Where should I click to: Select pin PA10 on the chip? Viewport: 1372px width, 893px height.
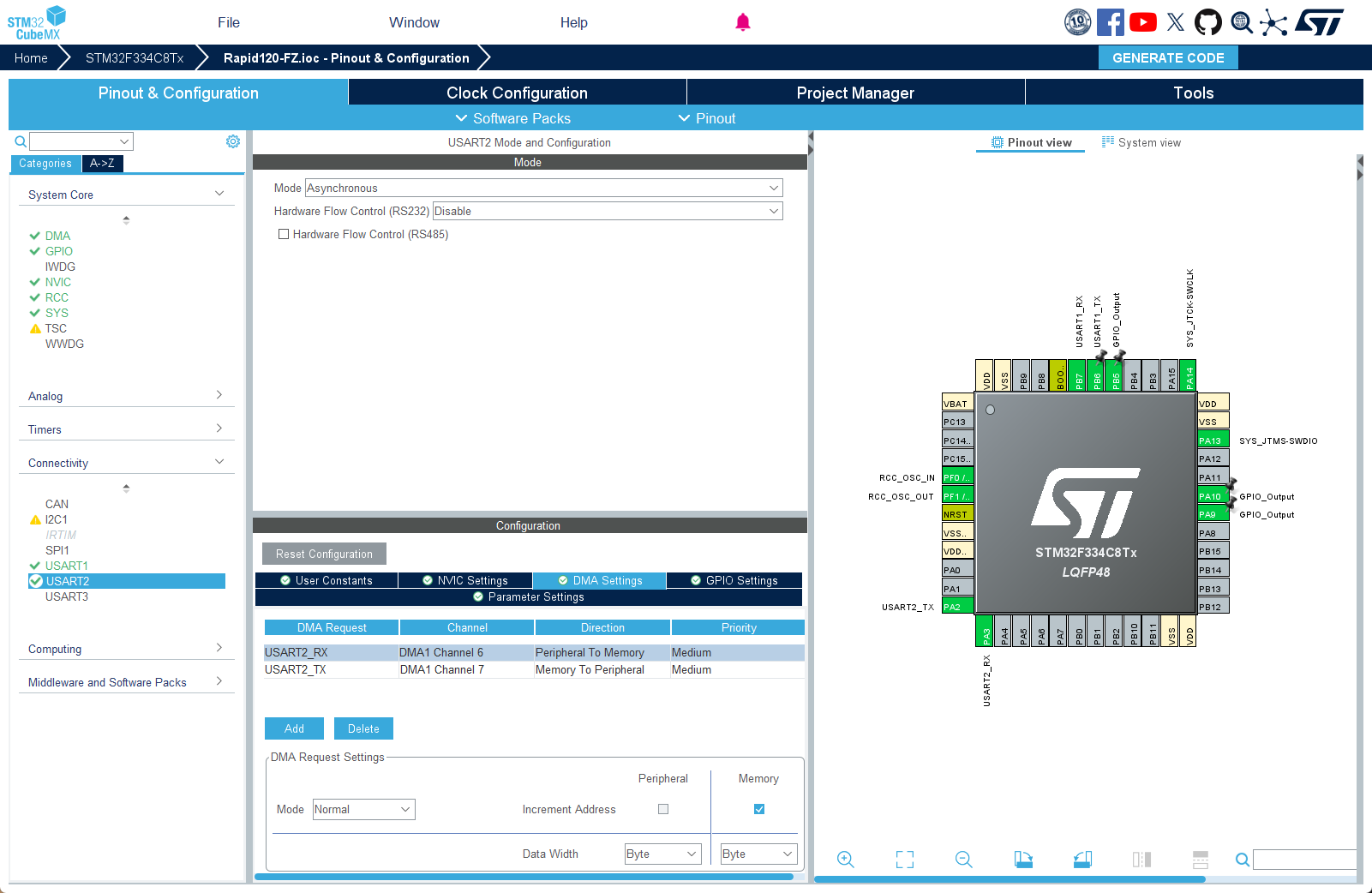[1213, 496]
